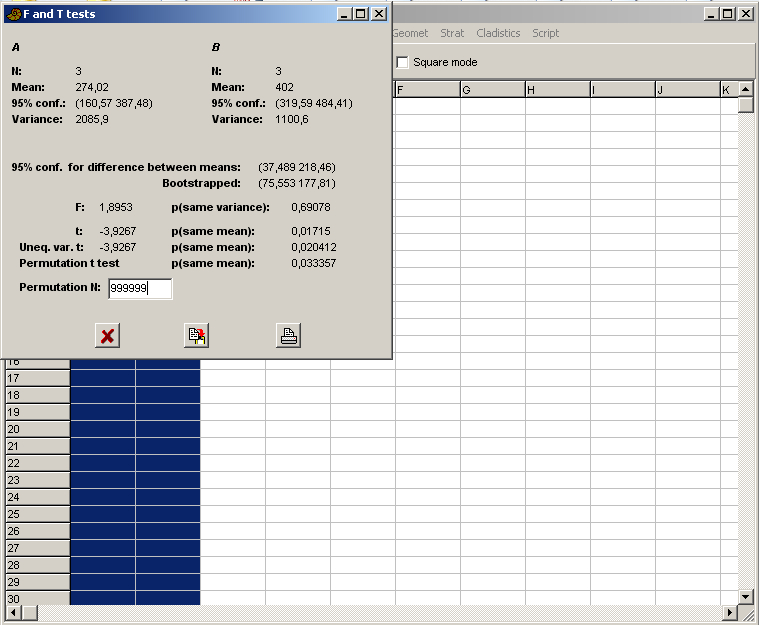Select column J by its header
Screen dimensions: 759x625
coord(687,90)
